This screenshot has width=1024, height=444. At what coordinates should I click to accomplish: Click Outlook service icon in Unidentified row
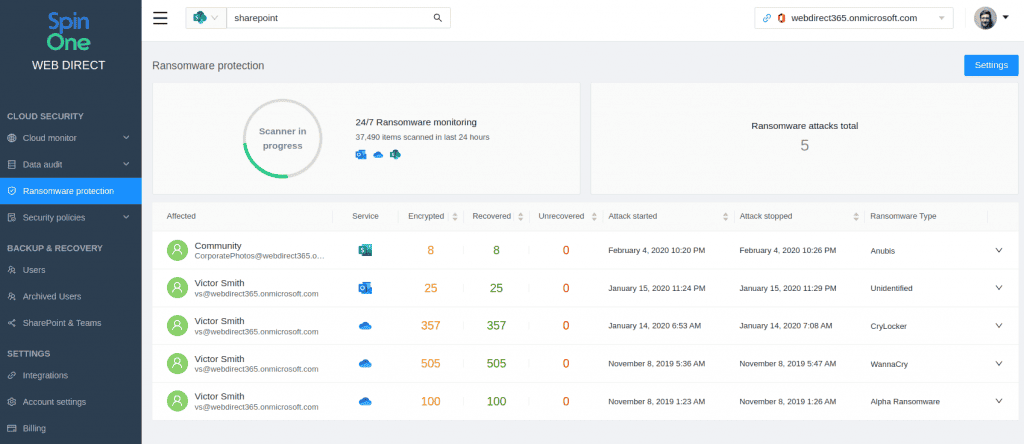coord(365,288)
